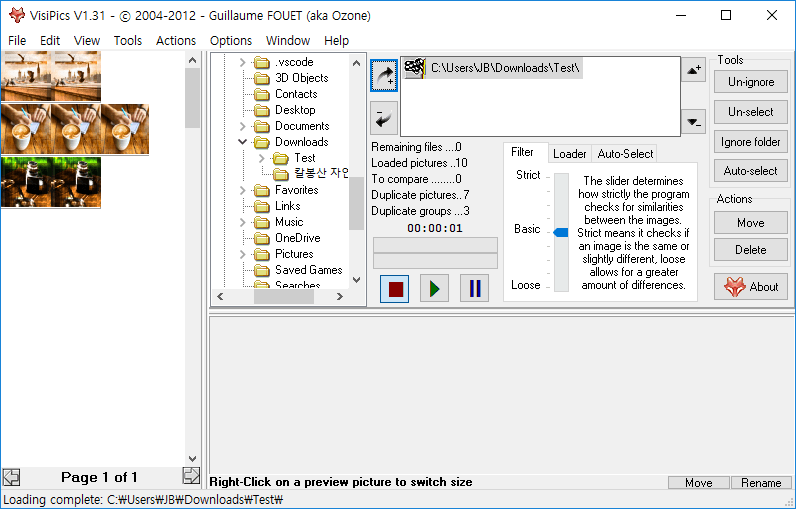Expand the .vscode tree node
Screen dimensions: 796x509
[x=243, y=62]
